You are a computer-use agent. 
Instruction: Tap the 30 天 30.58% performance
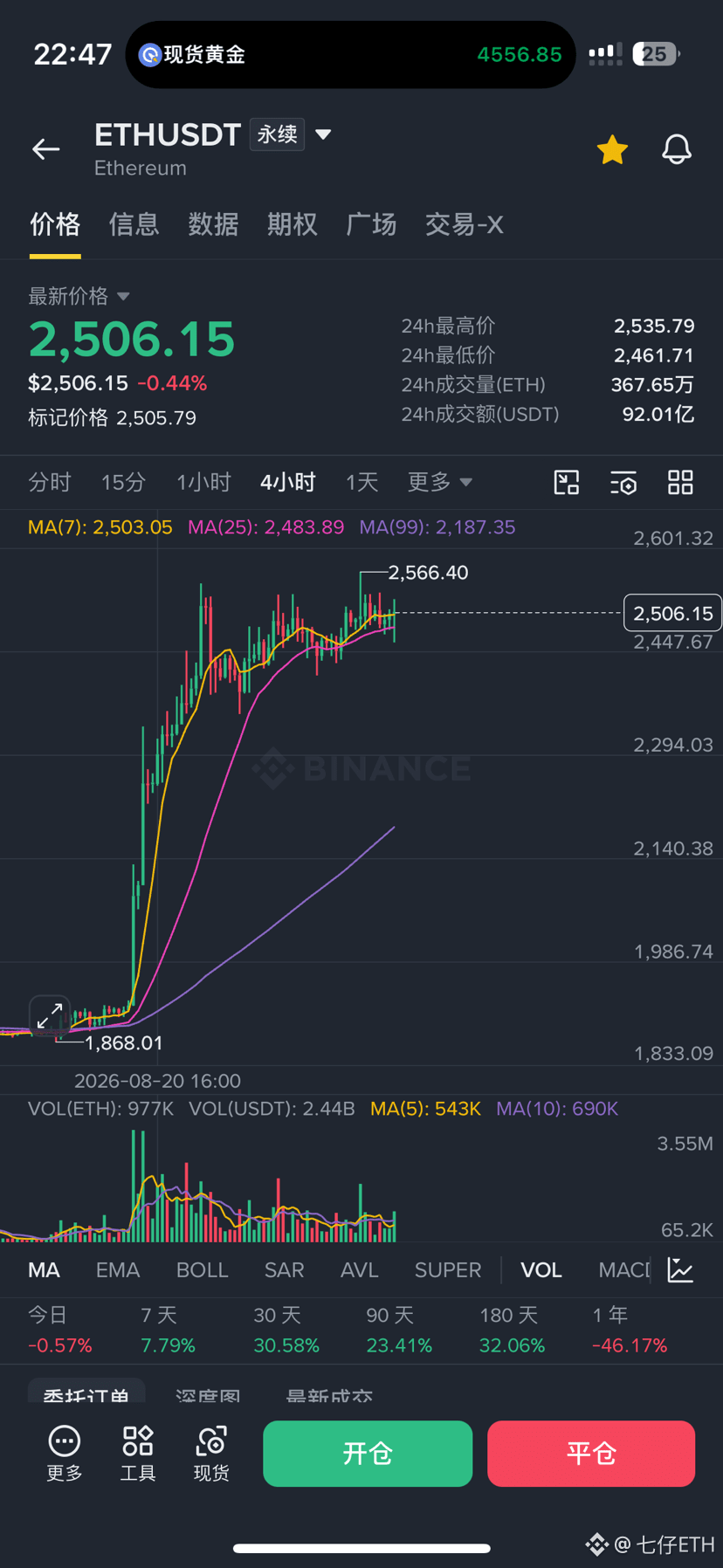(x=286, y=1330)
